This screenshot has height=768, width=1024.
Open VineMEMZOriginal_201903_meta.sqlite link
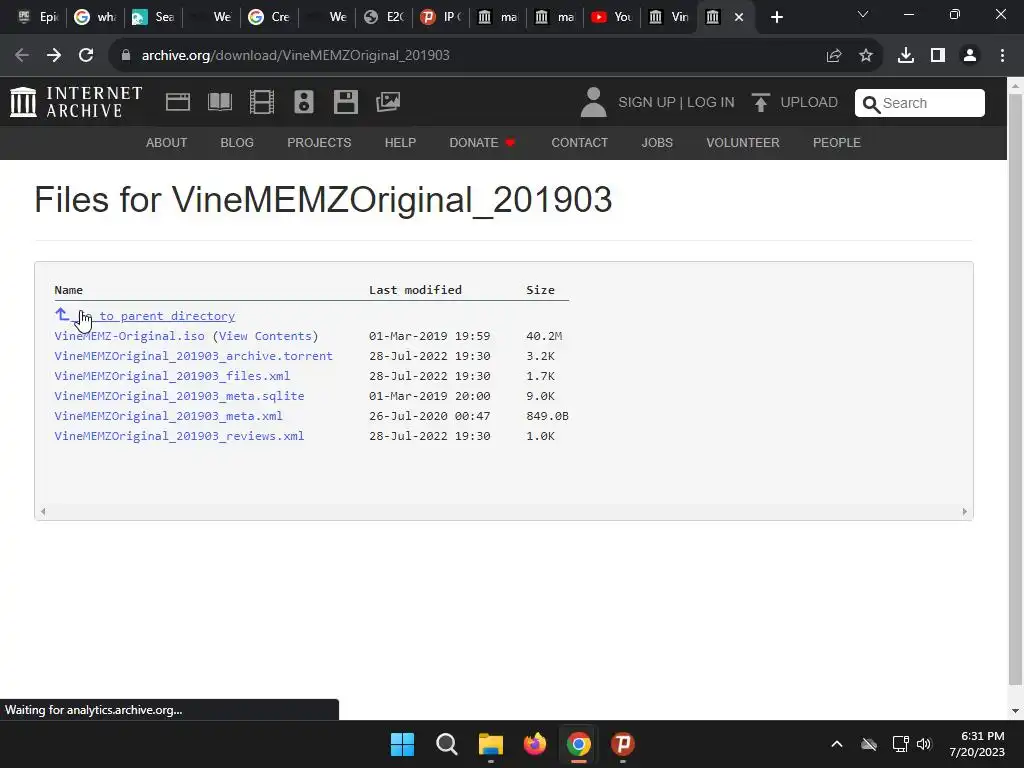[180, 396]
